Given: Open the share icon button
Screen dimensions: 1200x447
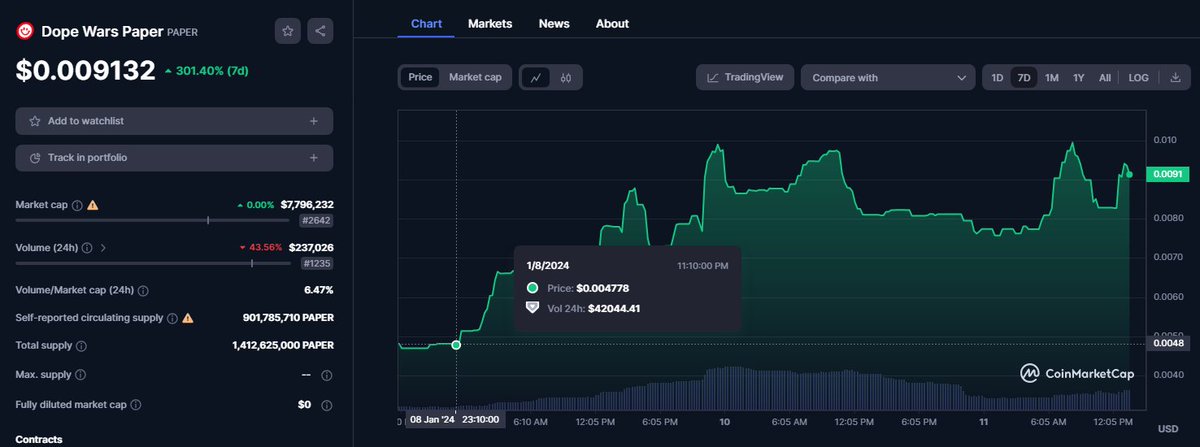Looking at the screenshot, I should [x=320, y=31].
